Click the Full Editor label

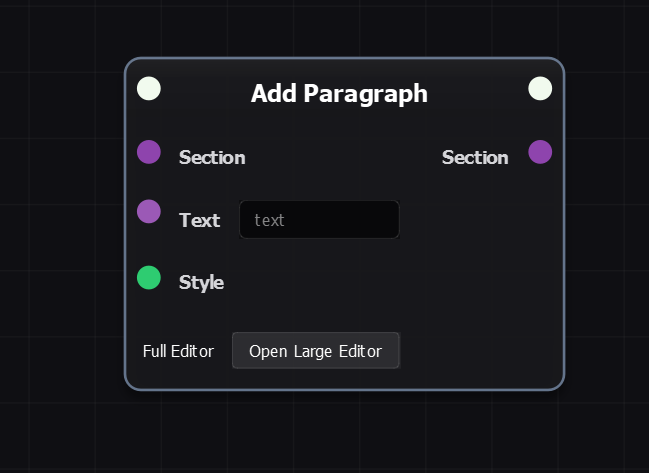click(178, 351)
